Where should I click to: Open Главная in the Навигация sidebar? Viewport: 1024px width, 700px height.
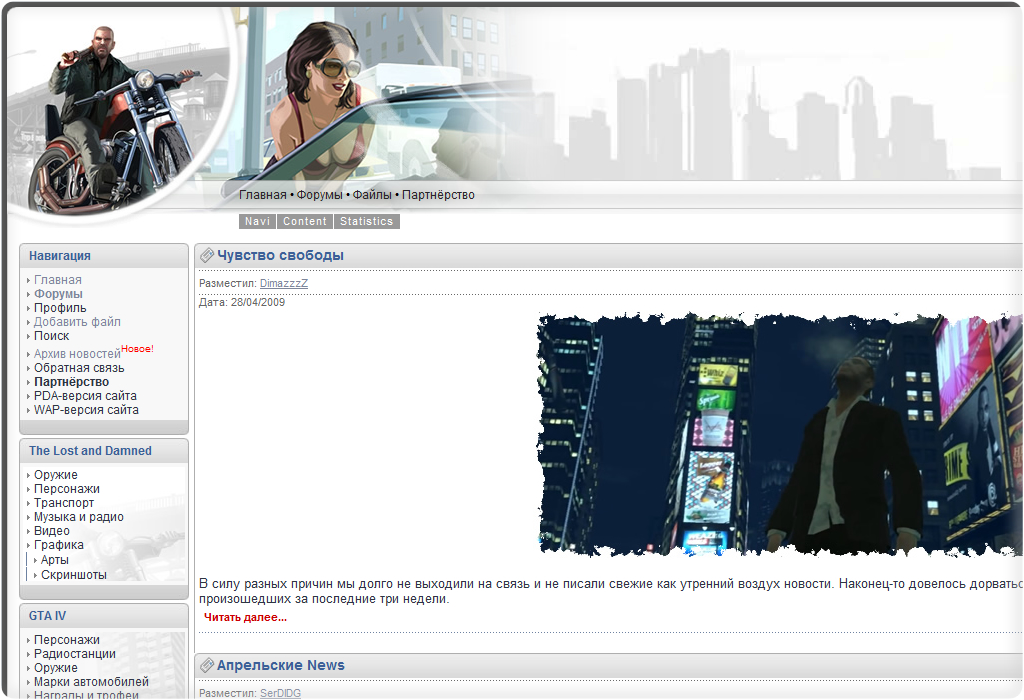[x=57, y=279]
